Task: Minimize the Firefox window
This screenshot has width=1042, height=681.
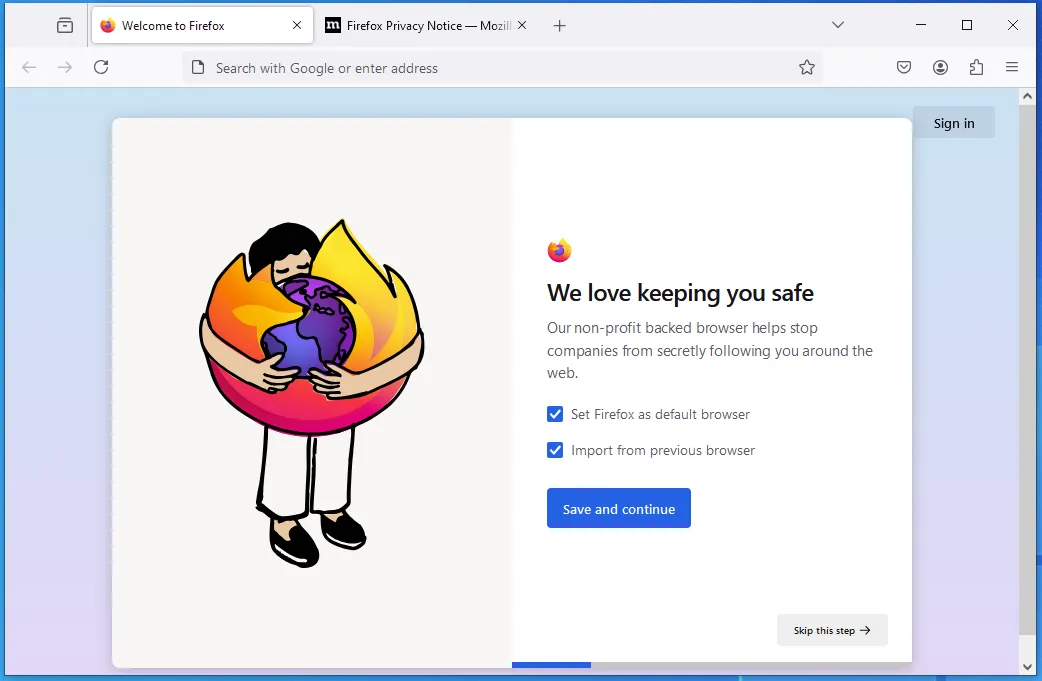Action: pyautogui.click(x=921, y=25)
